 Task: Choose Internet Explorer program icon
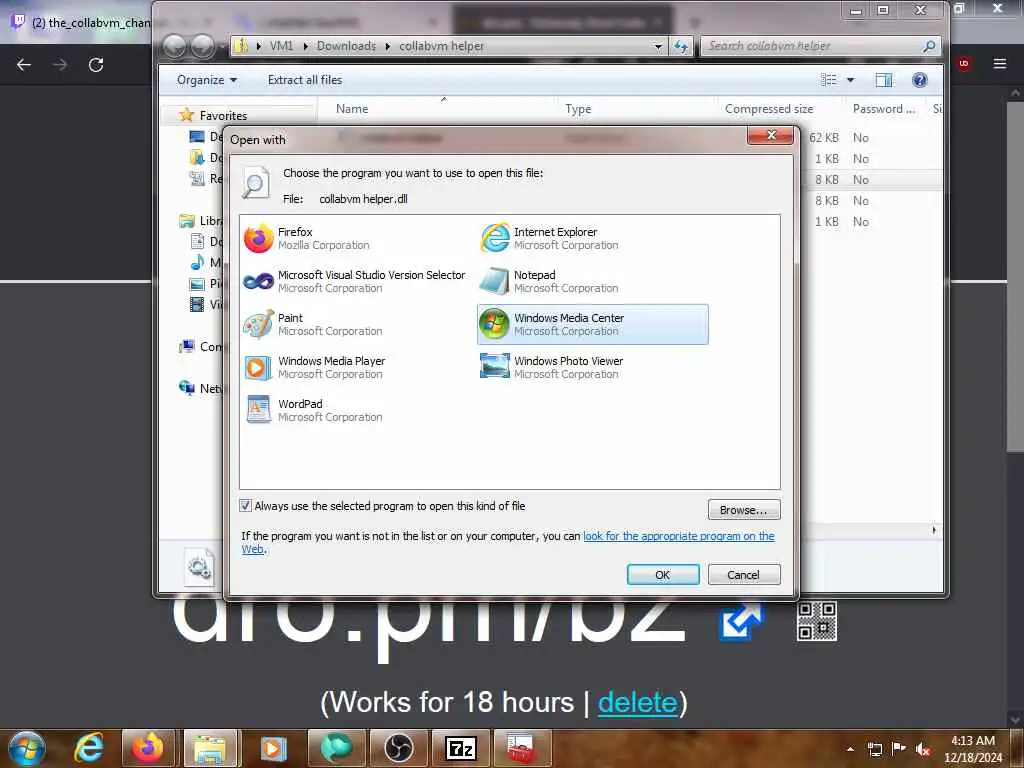[495, 238]
